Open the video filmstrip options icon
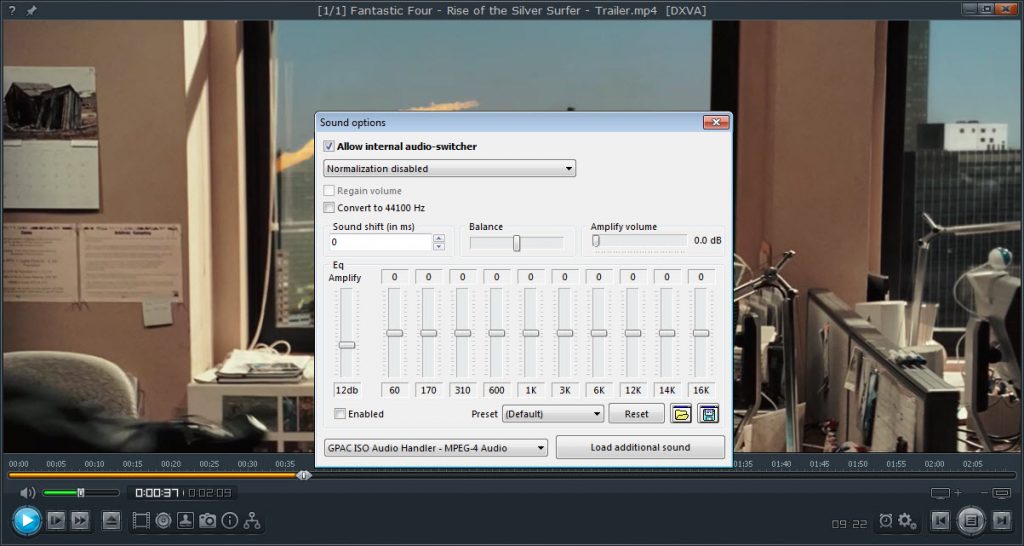1024x546 pixels. click(x=140, y=521)
